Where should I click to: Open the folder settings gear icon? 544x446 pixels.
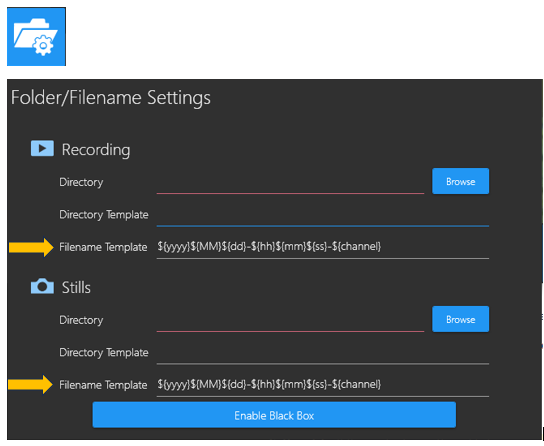[36, 37]
